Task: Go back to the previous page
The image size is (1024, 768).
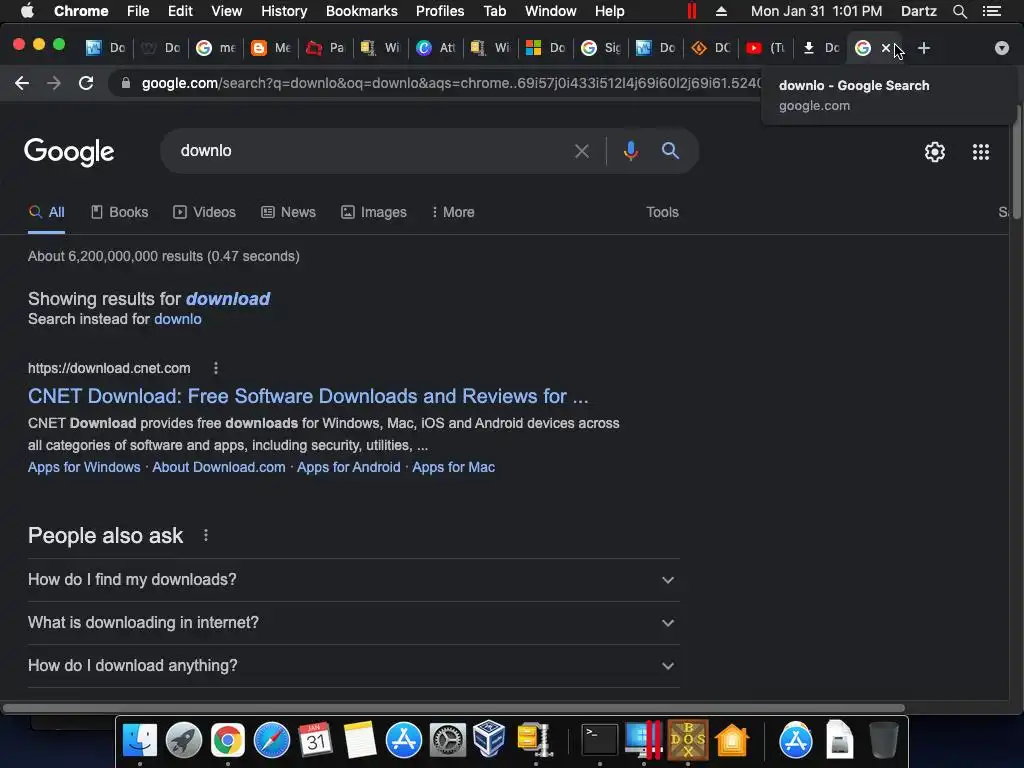Action: tap(22, 83)
